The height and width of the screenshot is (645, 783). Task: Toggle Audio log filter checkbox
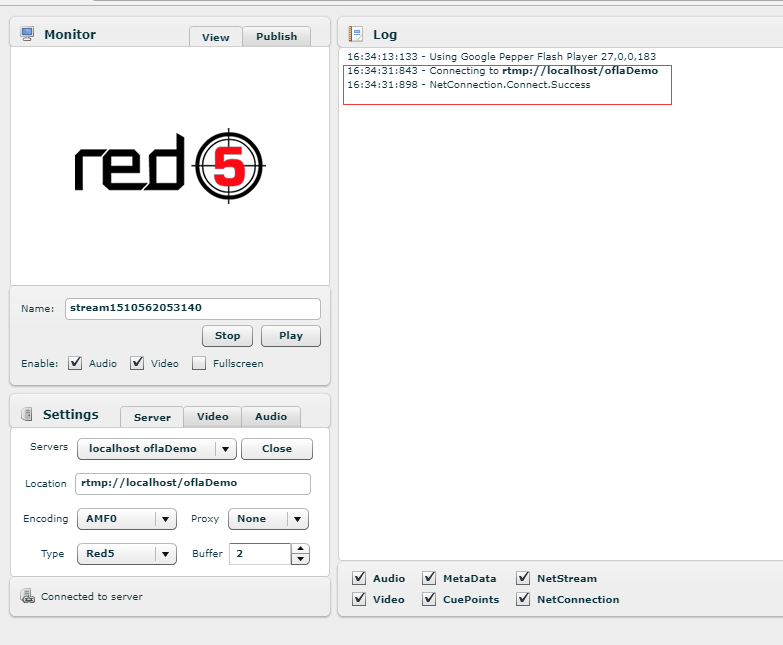pos(359,578)
